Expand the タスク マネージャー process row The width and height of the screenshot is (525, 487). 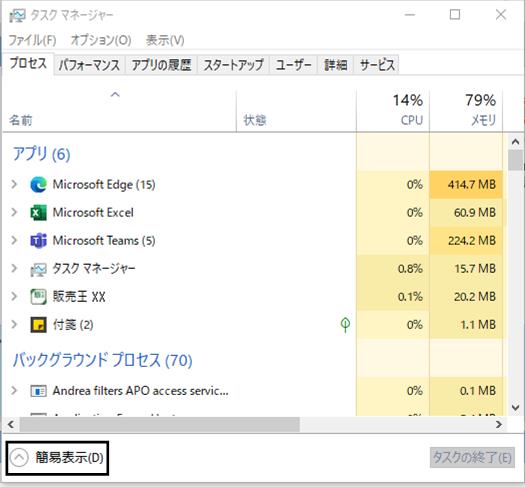pos(14,269)
